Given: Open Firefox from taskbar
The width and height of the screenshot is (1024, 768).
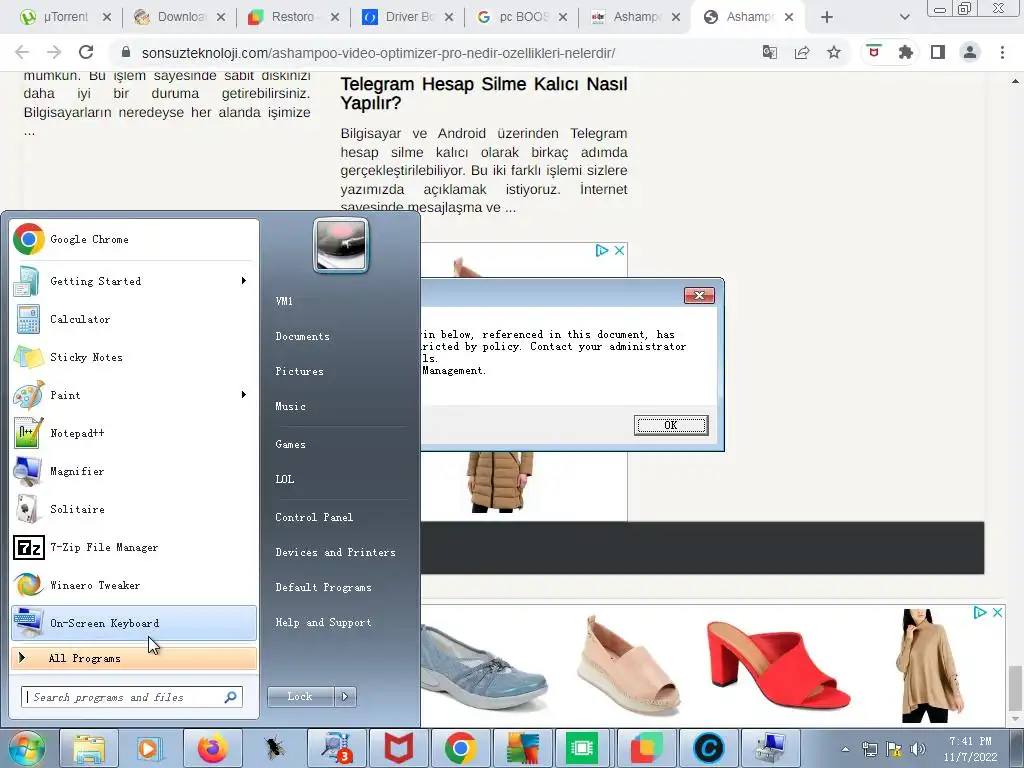Looking at the screenshot, I should [213, 748].
